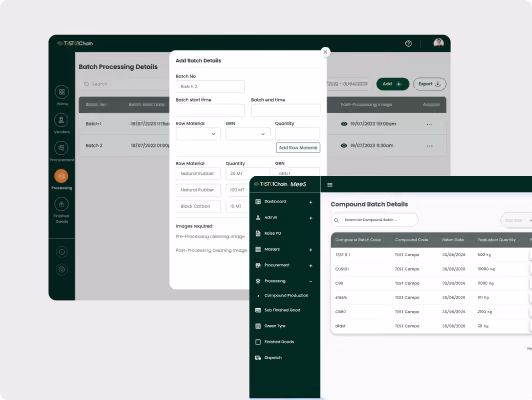View Batch 1 post-processing image via eye icon
Viewport: 532px width, 400px height.
[344, 124]
